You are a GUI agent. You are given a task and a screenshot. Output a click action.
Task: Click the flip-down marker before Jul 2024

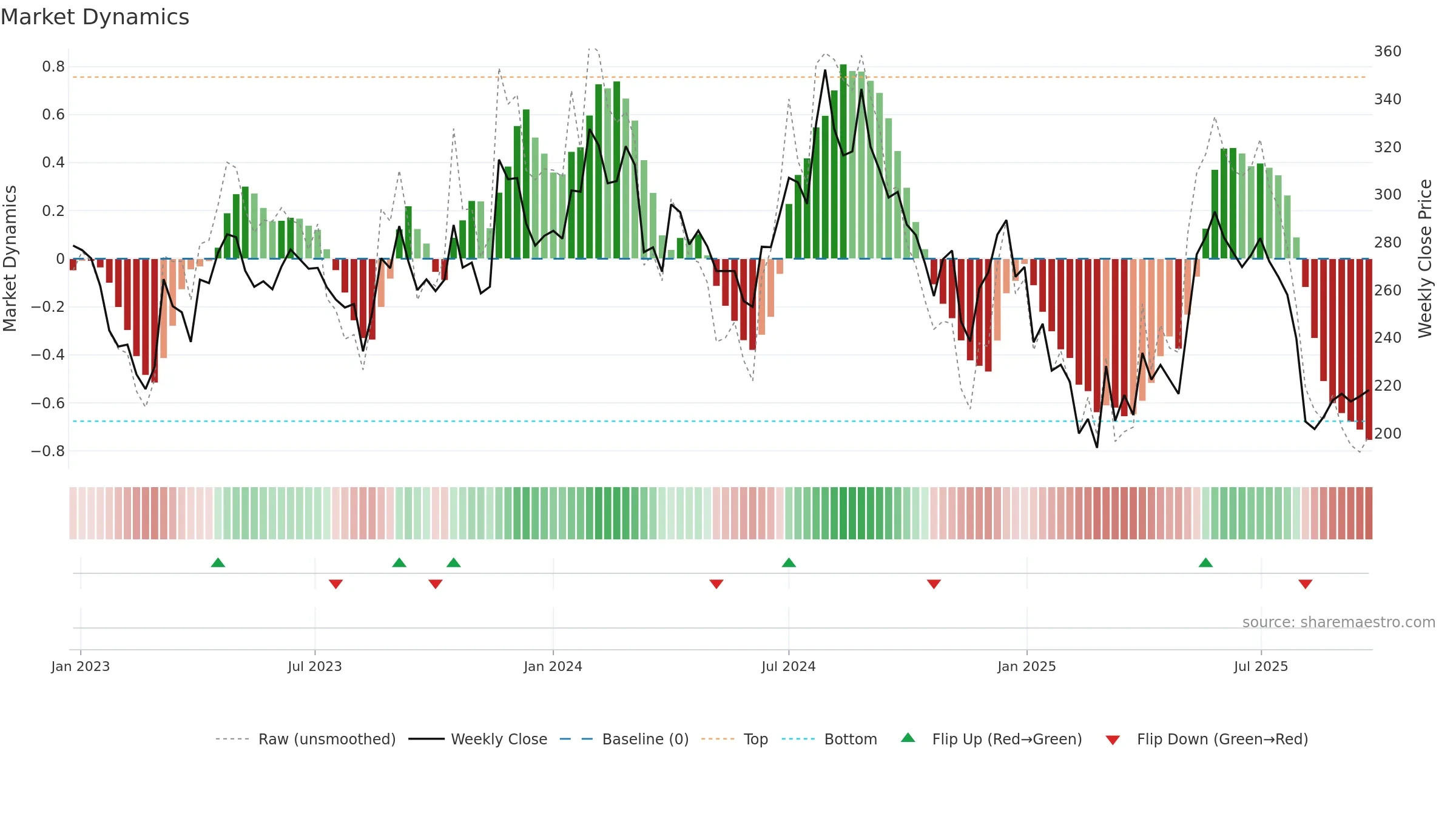pyautogui.click(x=716, y=584)
